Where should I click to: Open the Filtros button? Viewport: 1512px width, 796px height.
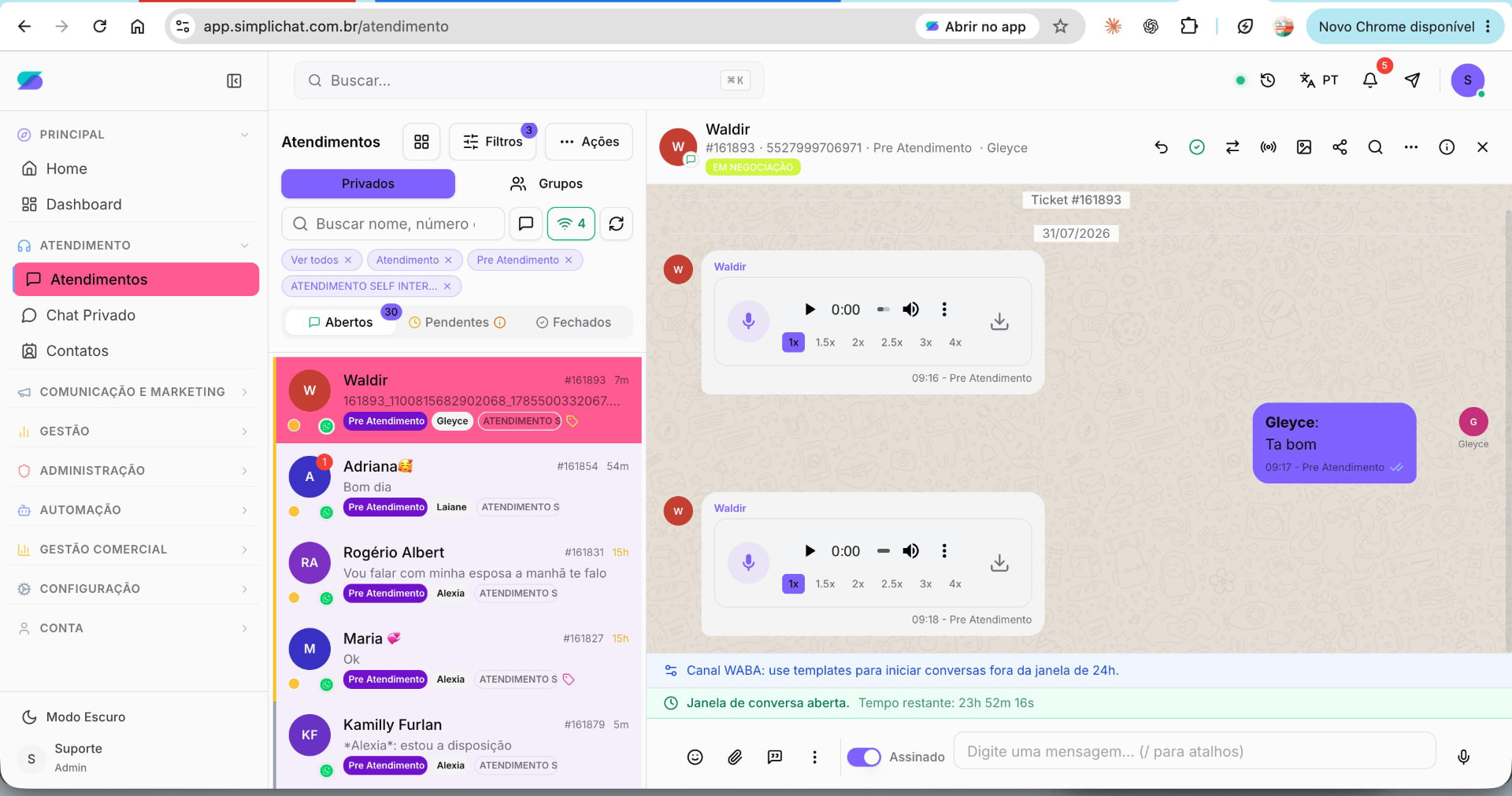pos(493,142)
